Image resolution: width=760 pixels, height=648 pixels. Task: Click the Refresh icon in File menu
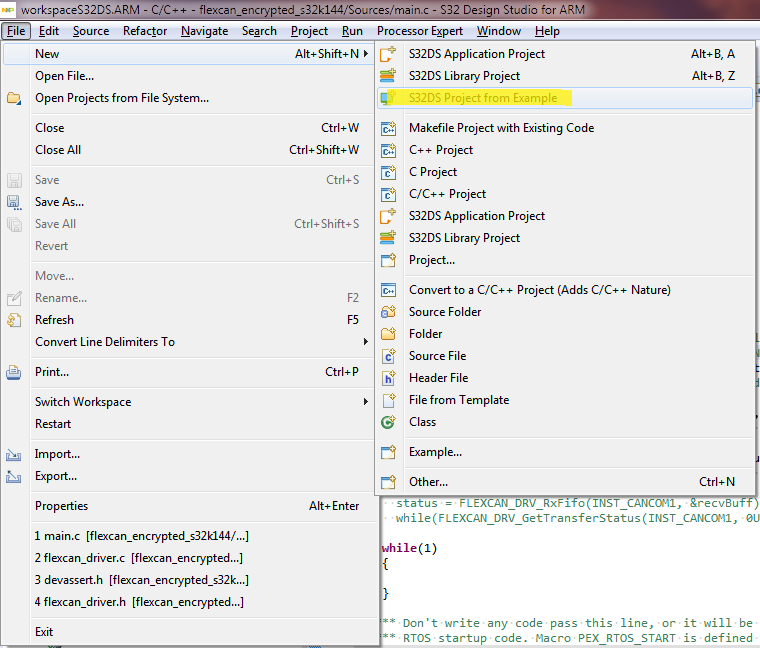14,320
